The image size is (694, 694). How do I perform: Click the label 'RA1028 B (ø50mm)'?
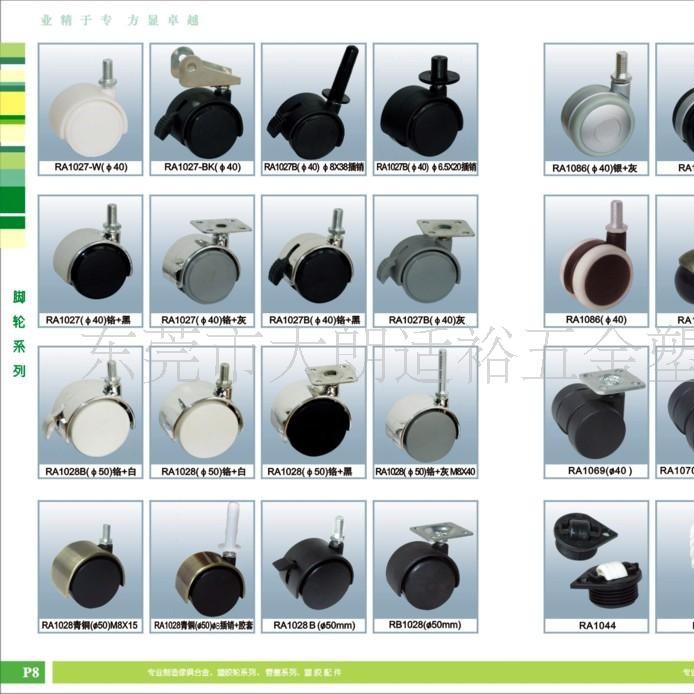click(x=314, y=625)
